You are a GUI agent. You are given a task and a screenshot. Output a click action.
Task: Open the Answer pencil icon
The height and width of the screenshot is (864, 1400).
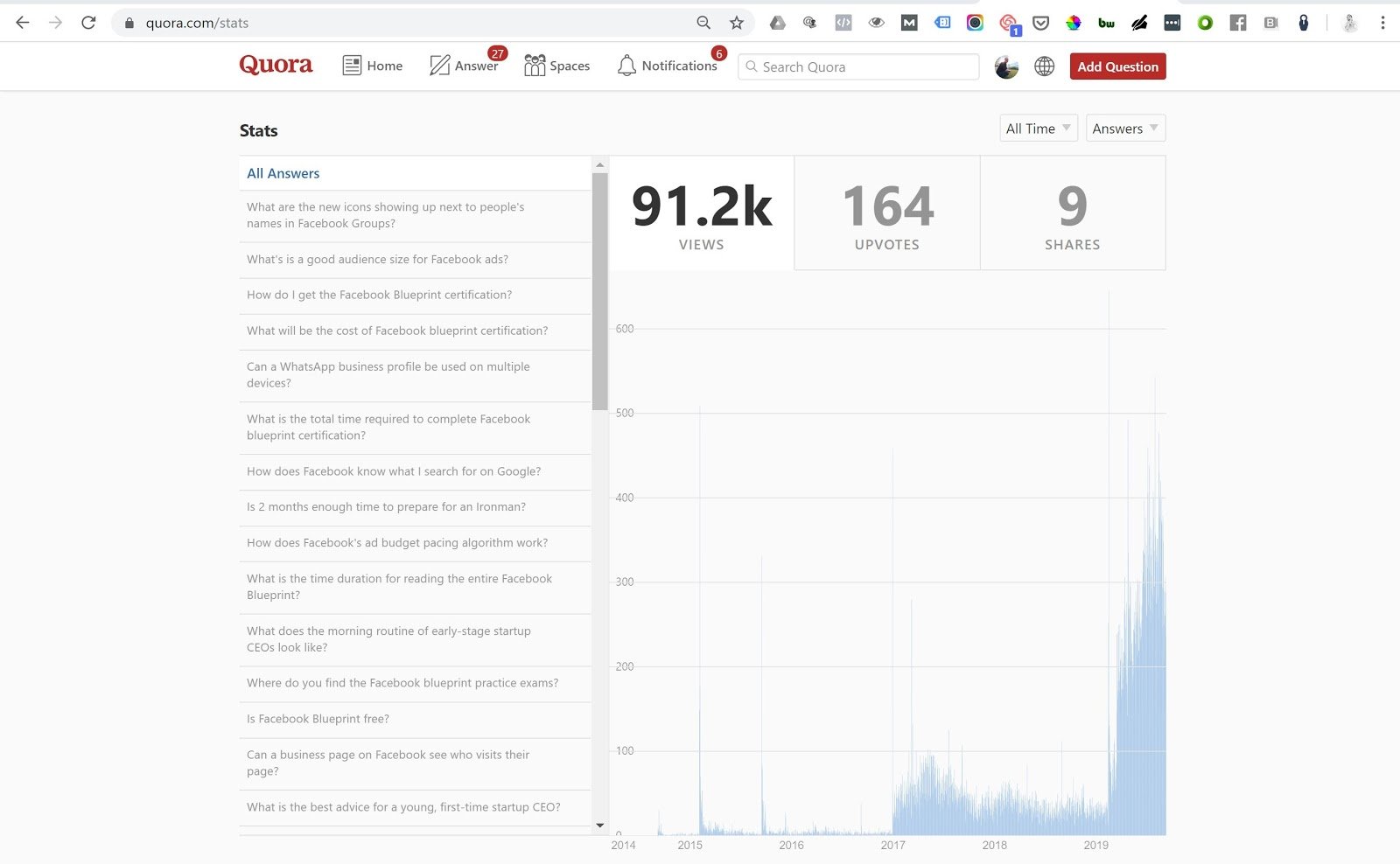click(440, 66)
